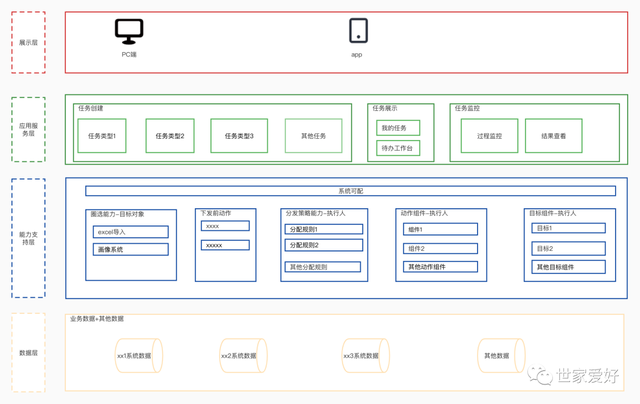Click the 应用服务层 dashed label box
The height and width of the screenshot is (404, 640).
(x=28, y=129)
